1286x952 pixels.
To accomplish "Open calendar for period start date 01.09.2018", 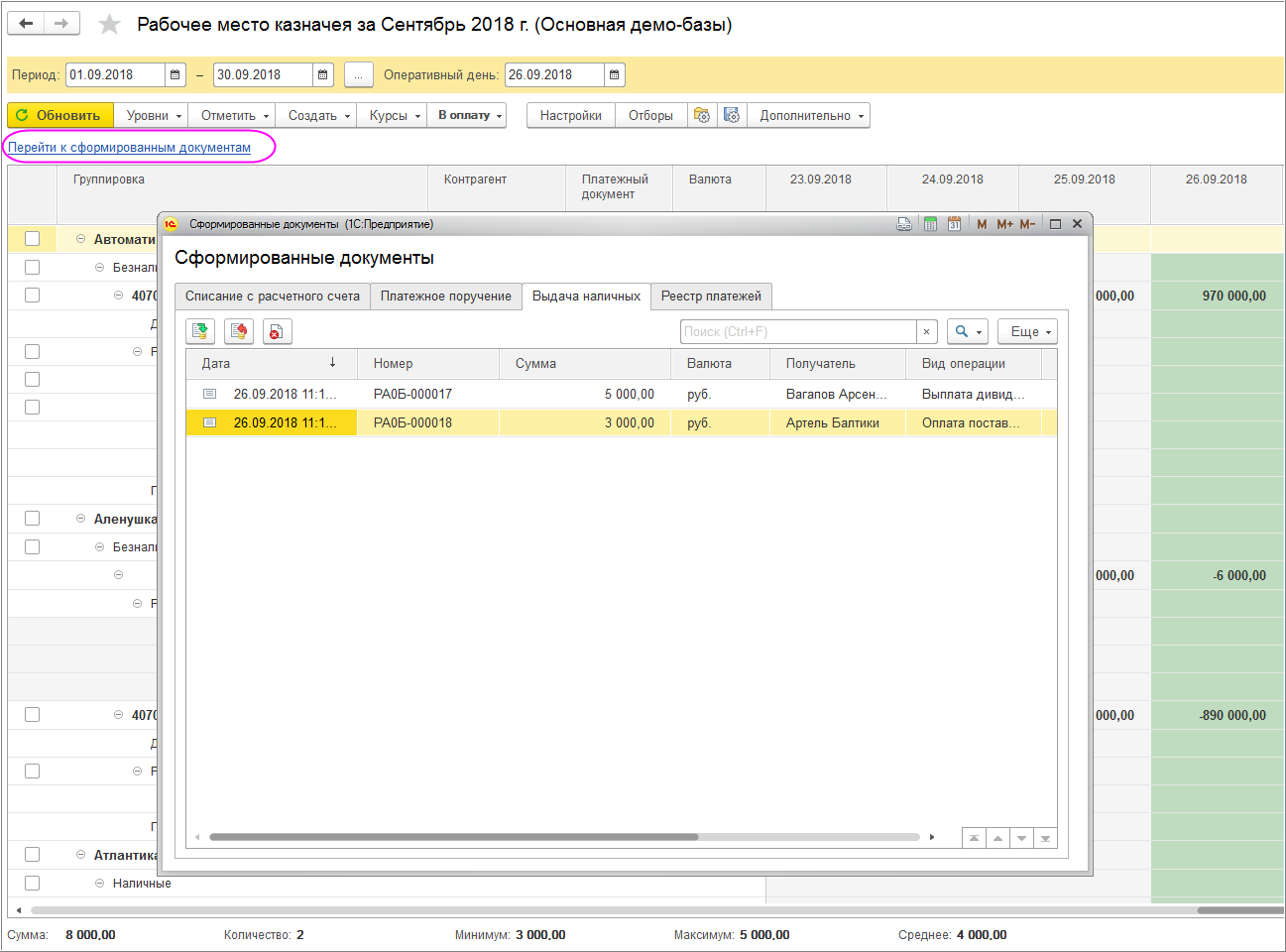I will pos(175,74).
